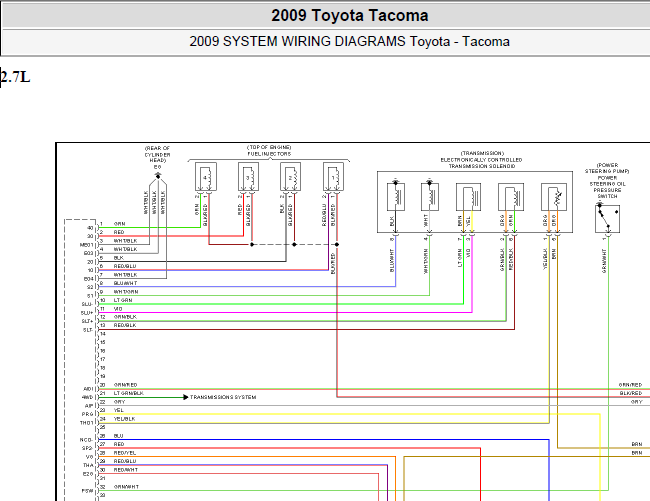Click the "SLU+" terminal label
Viewport: 650px width, 501px height.
coord(87,313)
